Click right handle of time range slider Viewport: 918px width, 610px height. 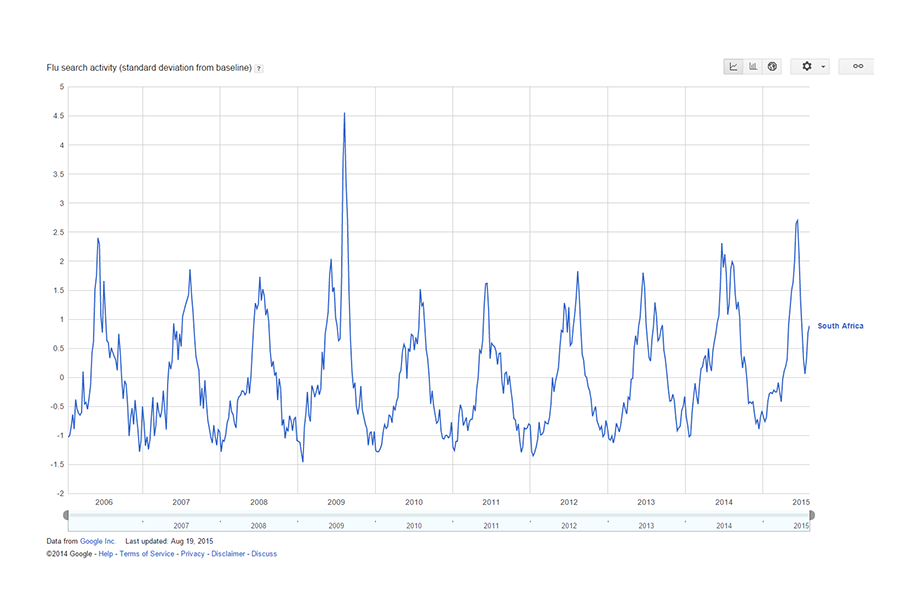coord(811,515)
